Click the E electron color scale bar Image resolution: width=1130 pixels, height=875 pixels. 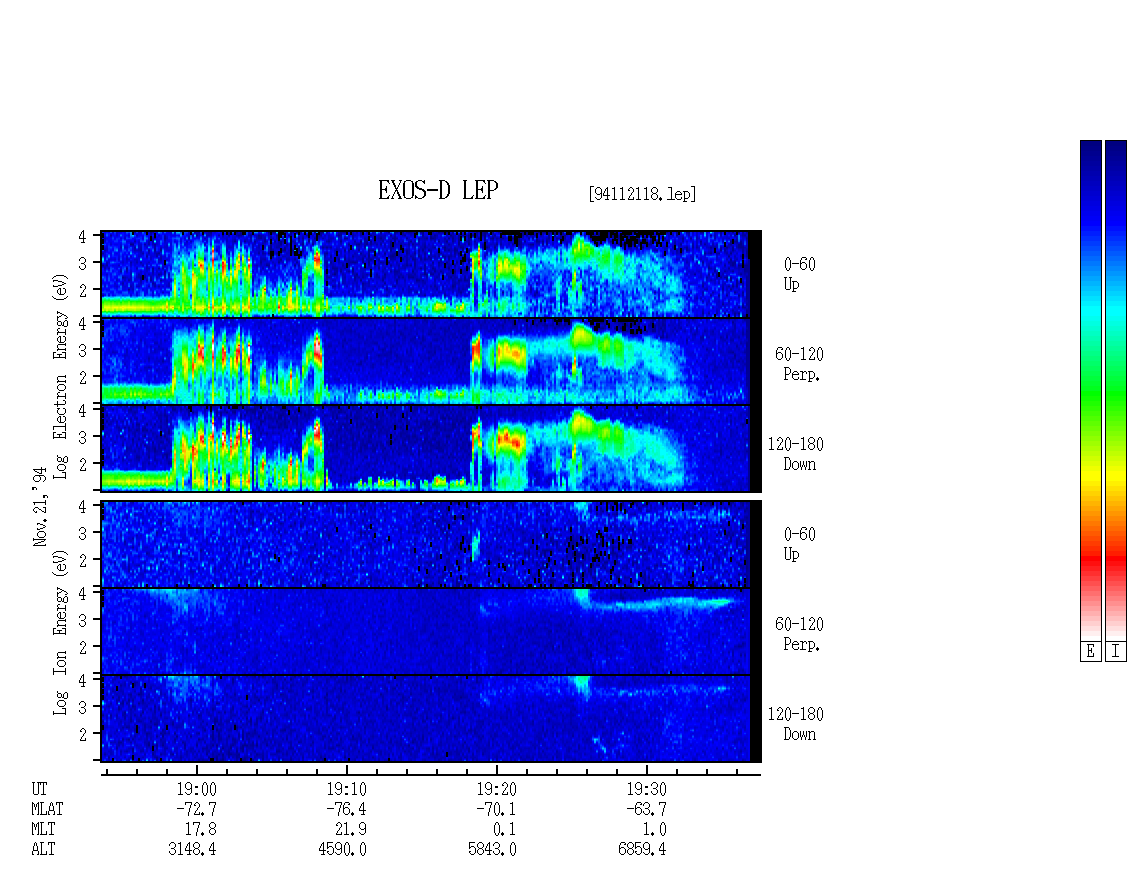click(x=1090, y=389)
